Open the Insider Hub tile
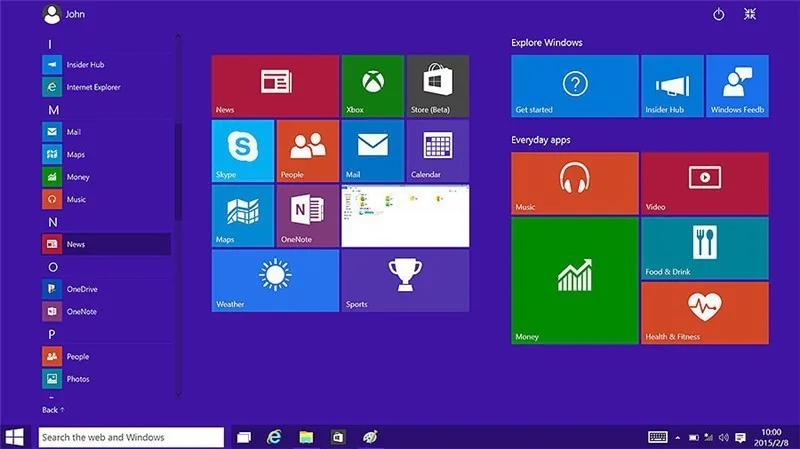This screenshot has width=800, height=449. pos(672,86)
